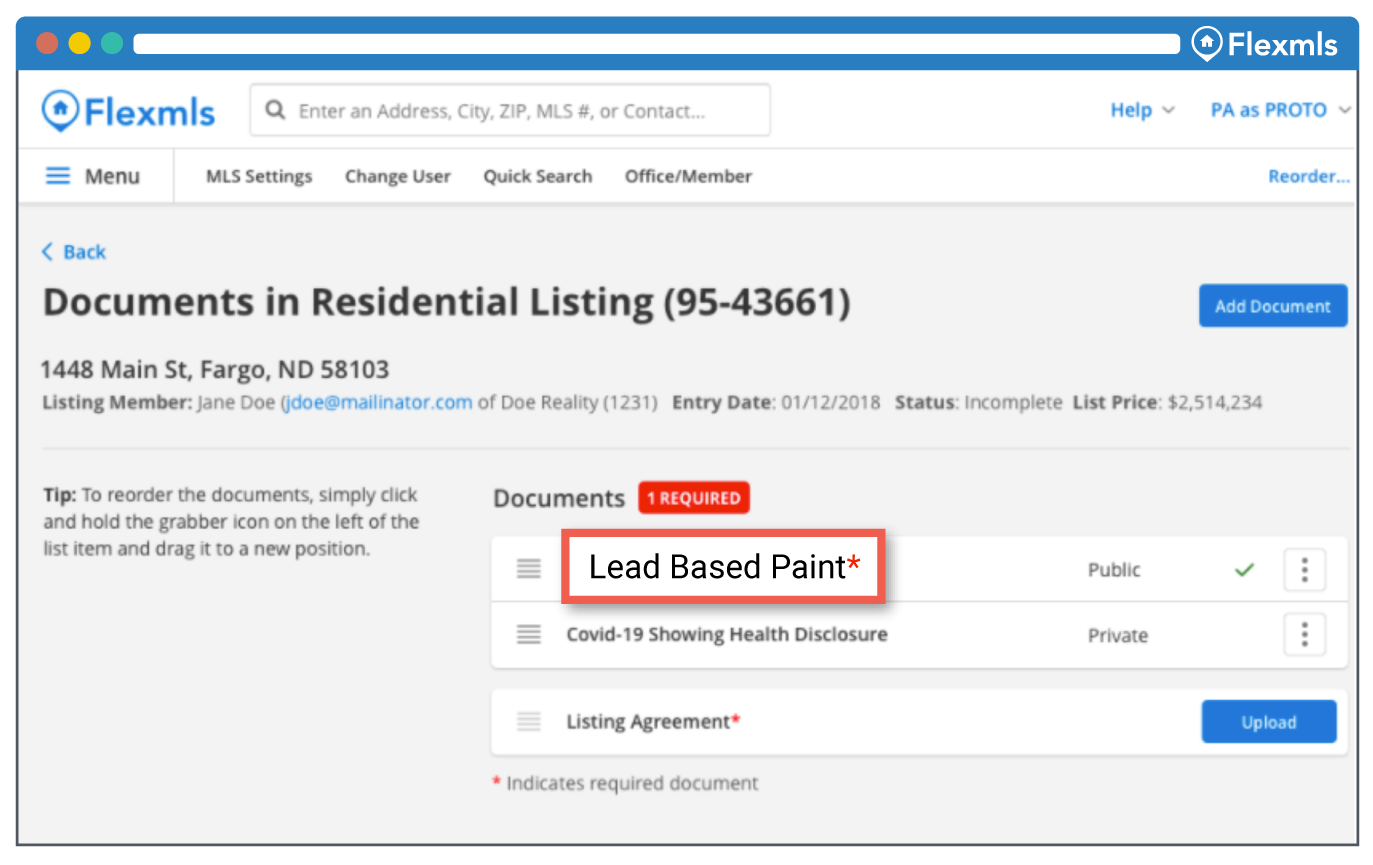
Task: Click the Add Document button
Action: [x=1272, y=307]
